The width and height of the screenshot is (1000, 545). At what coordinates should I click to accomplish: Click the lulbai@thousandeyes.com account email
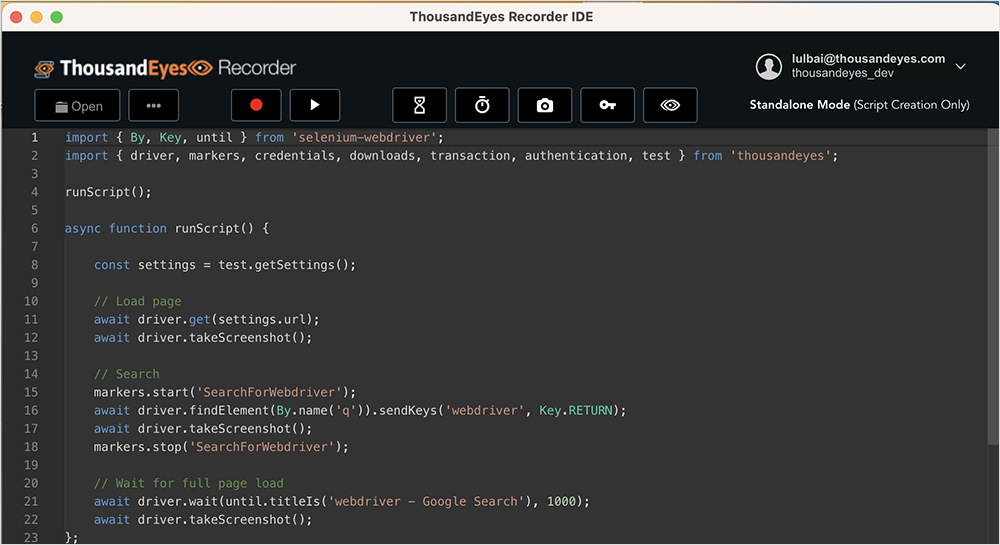click(868, 59)
